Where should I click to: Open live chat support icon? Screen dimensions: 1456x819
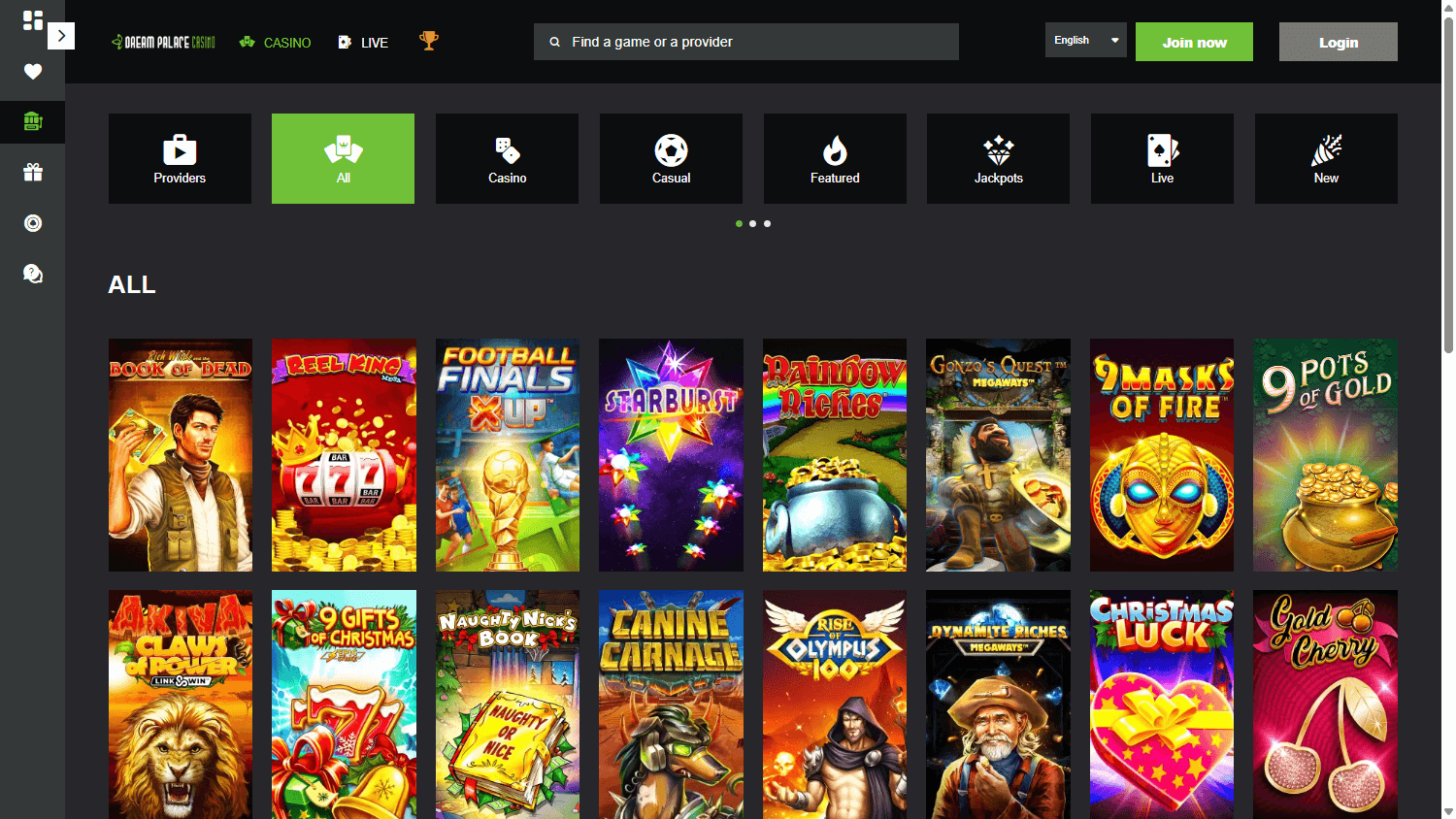(32, 275)
